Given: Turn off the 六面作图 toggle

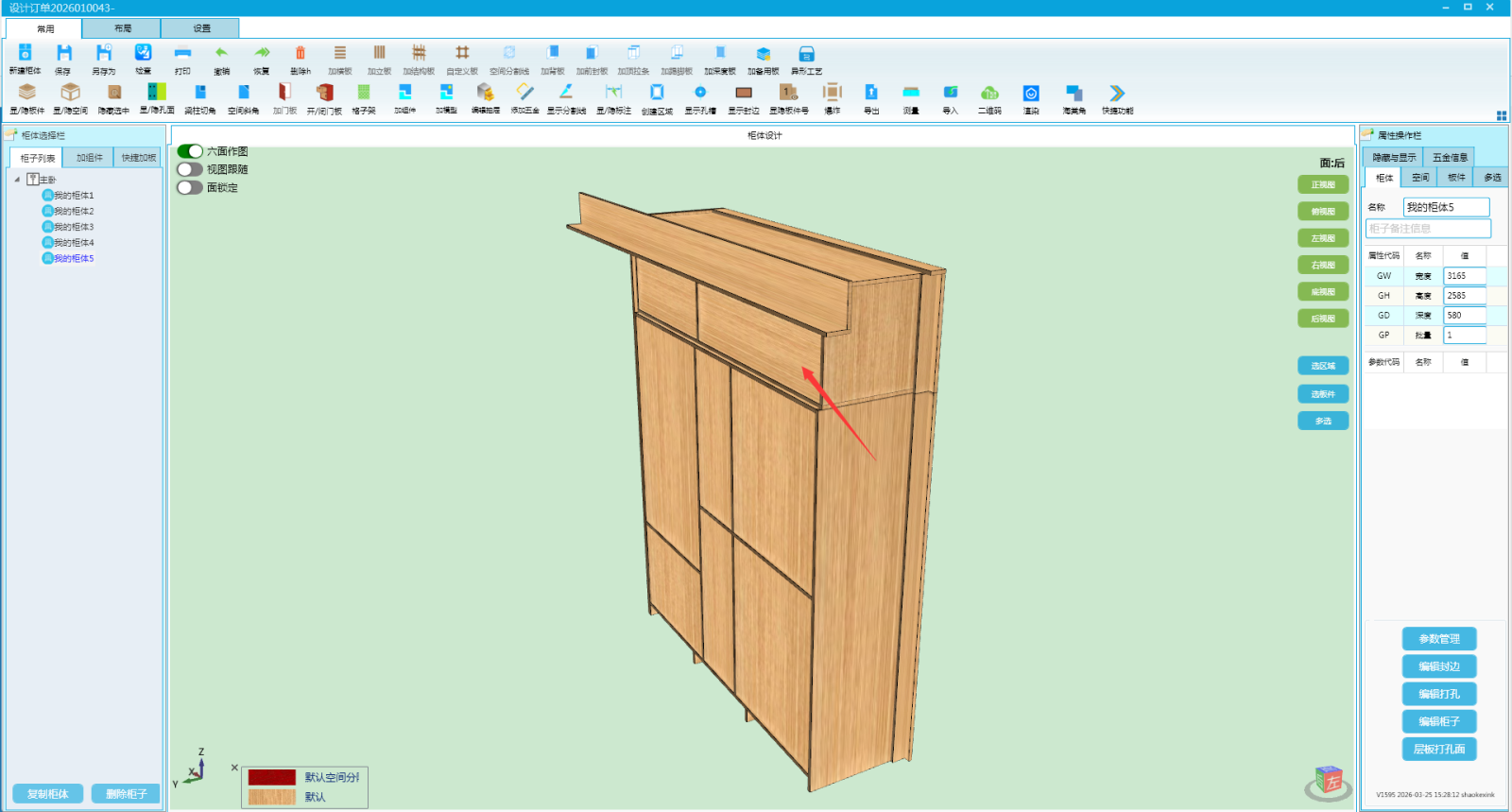Looking at the screenshot, I should [x=190, y=151].
